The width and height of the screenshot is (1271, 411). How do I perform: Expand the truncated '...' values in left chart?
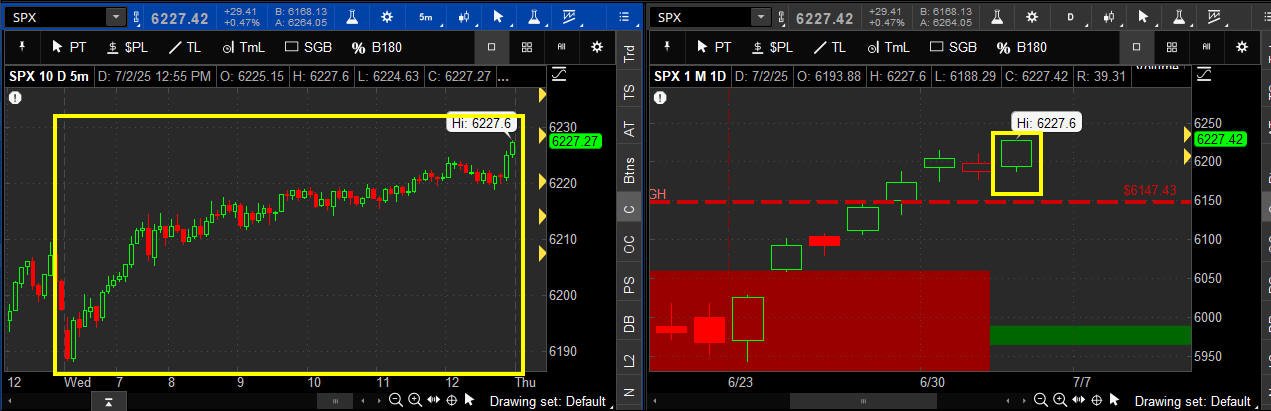[x=503, y=76]
